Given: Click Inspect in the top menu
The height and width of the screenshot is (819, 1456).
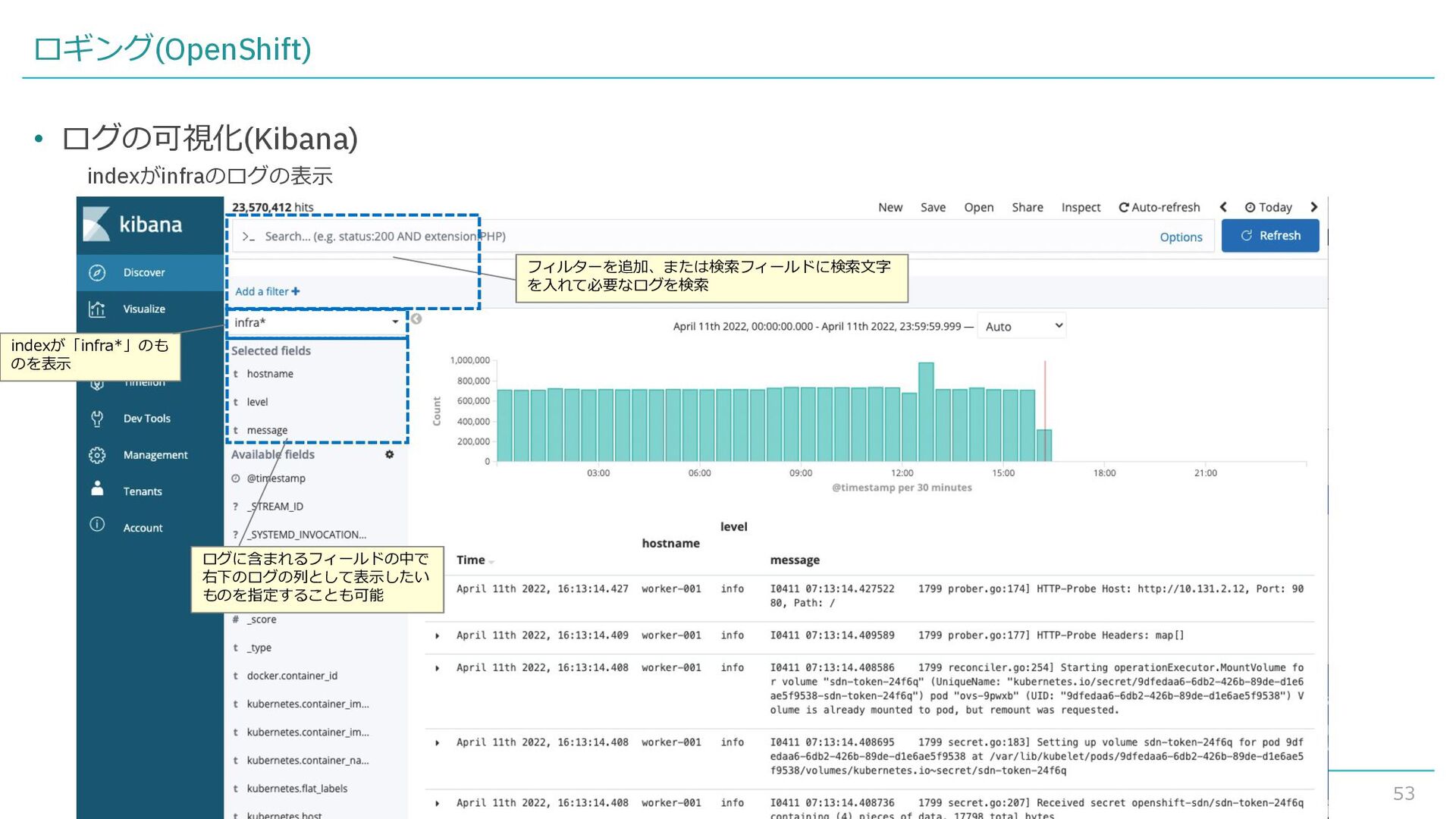Looking at the screenshot, I should click(1081, 207).
